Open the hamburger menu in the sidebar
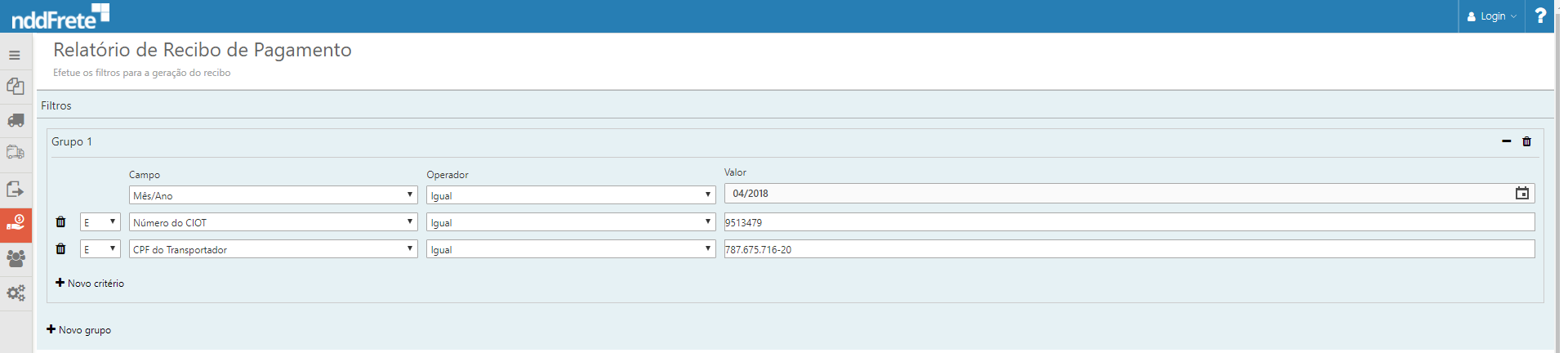Viewport: 1568px width, 353px height. pyautogui.click(x=15, y=56)
